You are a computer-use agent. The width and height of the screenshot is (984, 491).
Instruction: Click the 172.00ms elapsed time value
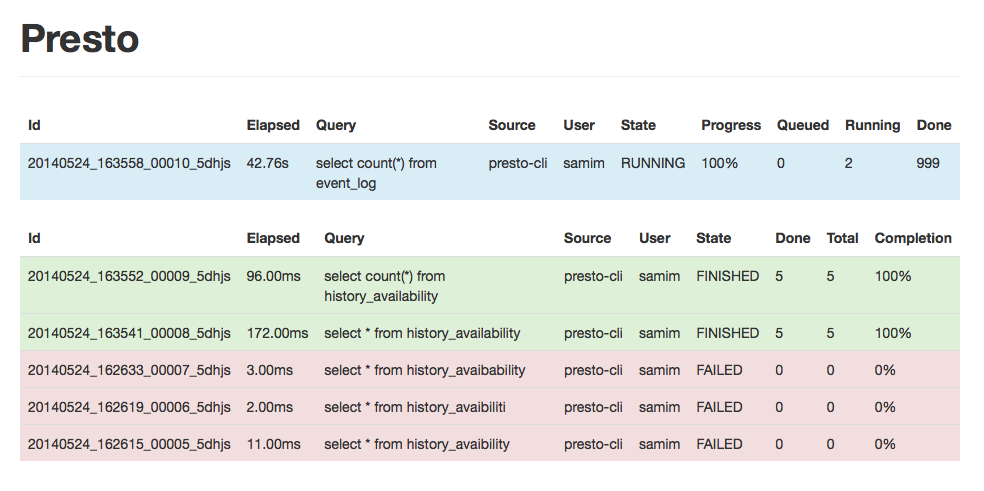click(x=277, y=333)
